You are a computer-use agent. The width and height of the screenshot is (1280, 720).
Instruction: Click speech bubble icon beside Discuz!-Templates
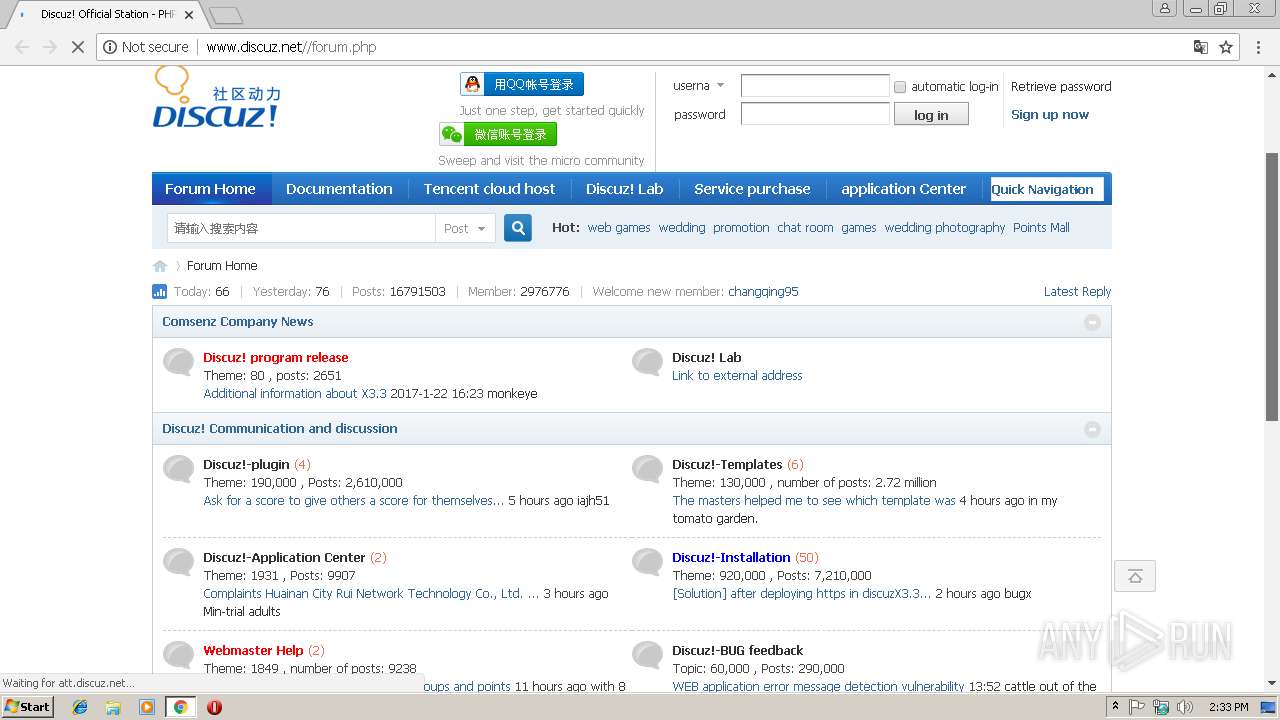647,468
